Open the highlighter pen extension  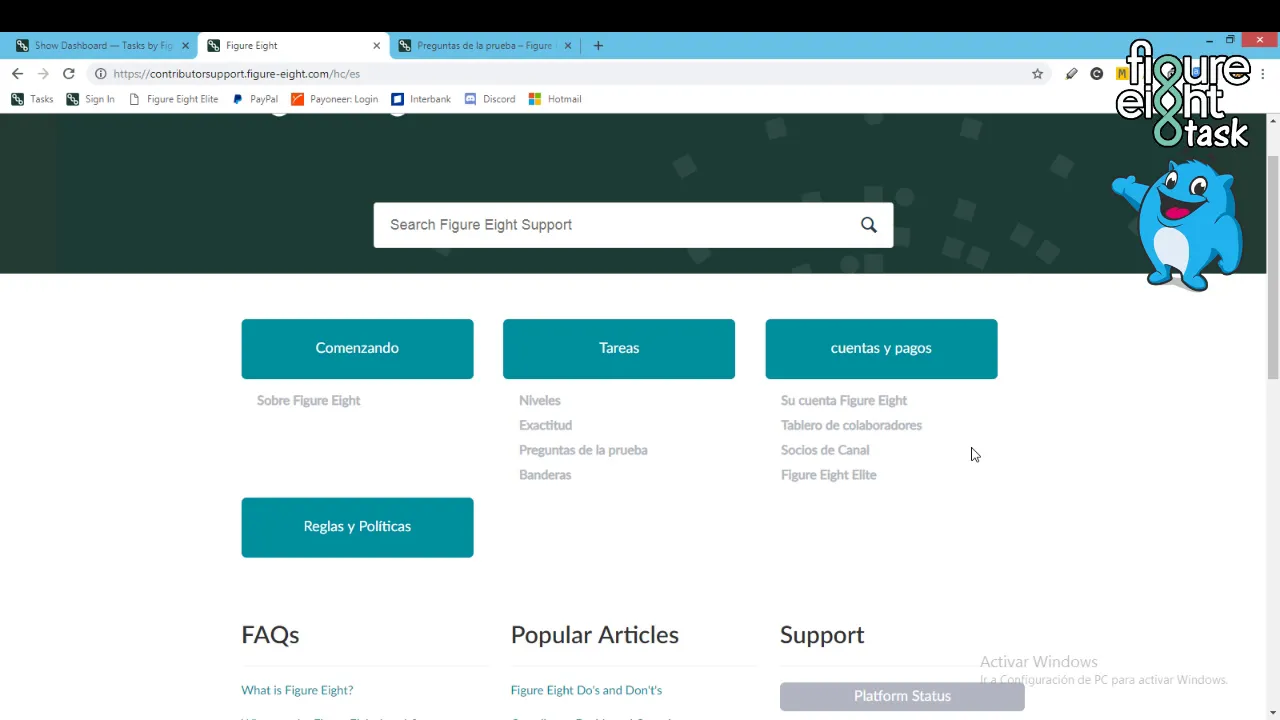pos(1071,74)
